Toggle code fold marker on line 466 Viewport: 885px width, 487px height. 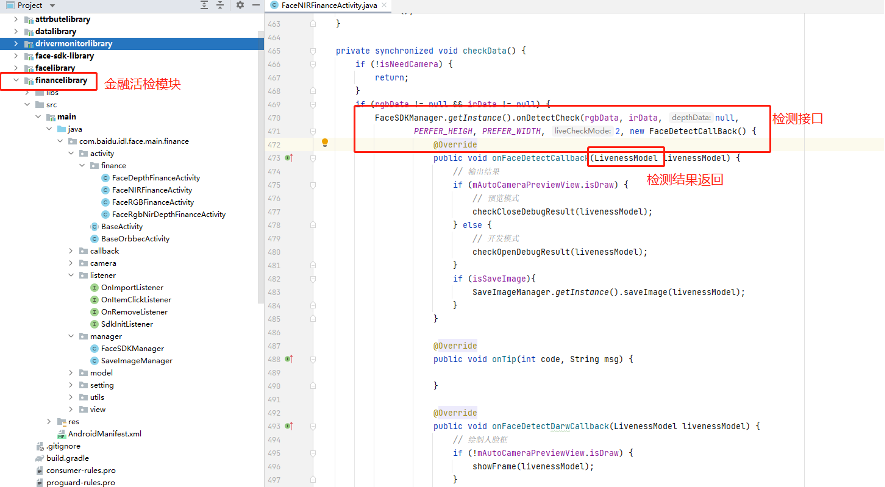(313, 64)
